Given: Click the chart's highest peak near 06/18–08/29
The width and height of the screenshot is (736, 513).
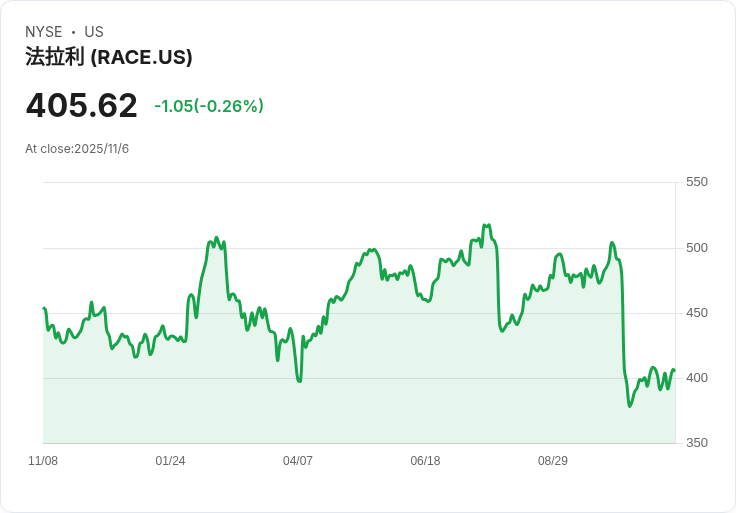Looking at the screenshot, I should click(x=487, y=225).
